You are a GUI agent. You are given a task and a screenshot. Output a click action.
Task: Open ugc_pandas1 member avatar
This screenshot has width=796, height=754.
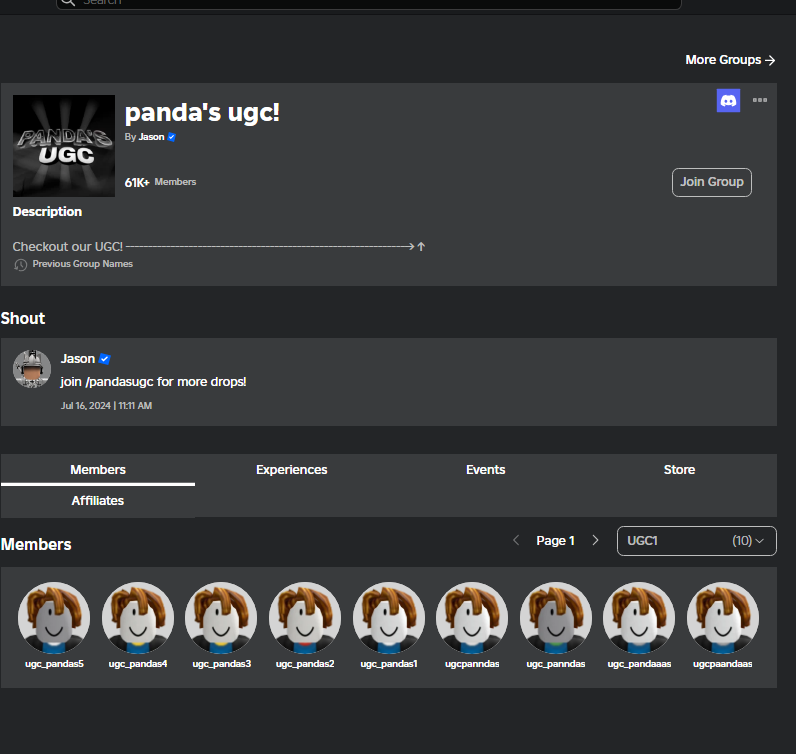389,618
